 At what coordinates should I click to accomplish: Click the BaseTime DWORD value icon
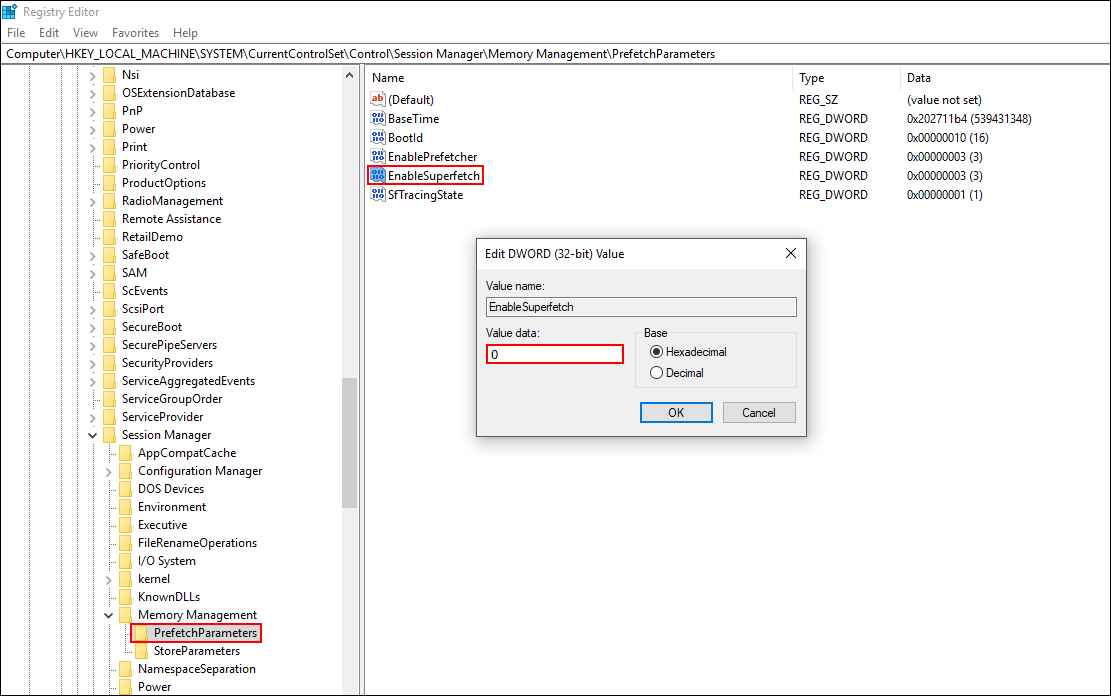378,118
